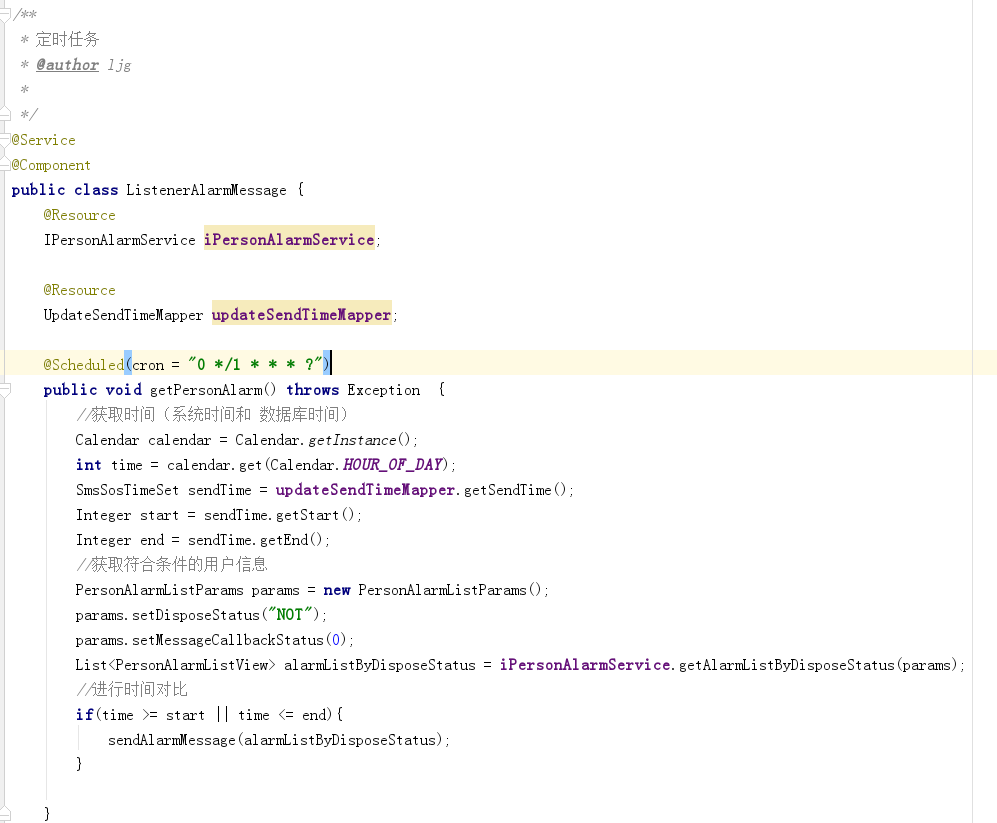The width and height of the screenshot is (997, 823).
Task: Click the @Component annotation
Action: 51,165
